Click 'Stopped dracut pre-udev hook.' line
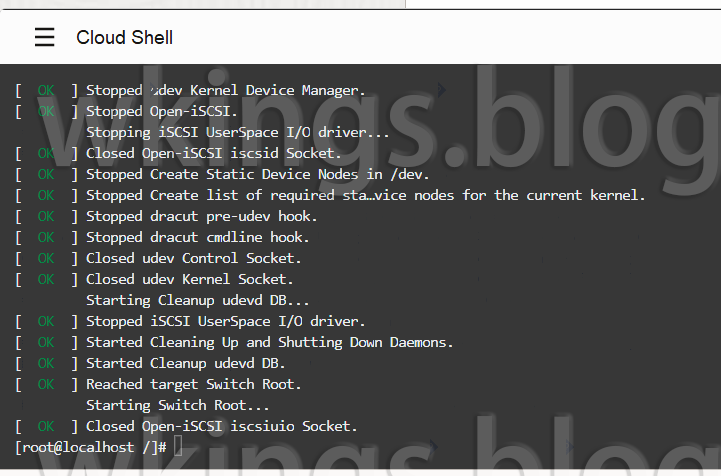Viewport: 721px width, 476px height. [x=166, y=217]
